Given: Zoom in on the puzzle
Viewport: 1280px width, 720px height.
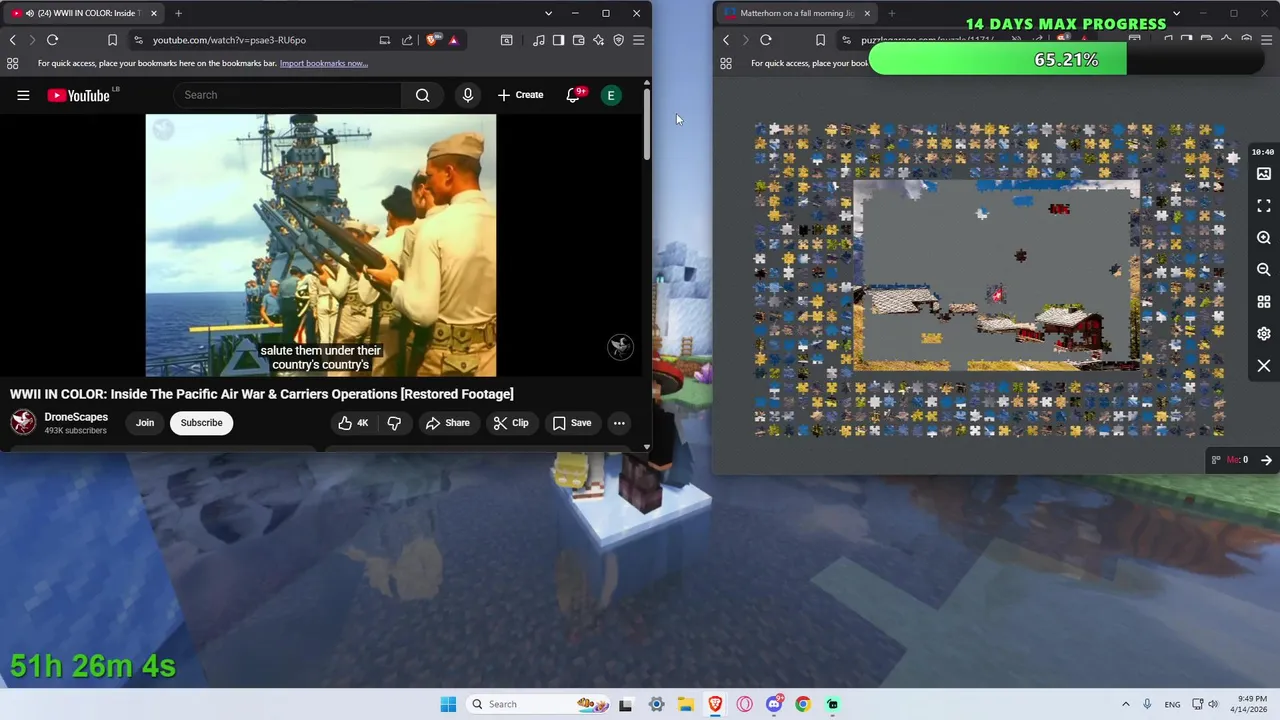Looking at the screenshot, I should 1264,238.
